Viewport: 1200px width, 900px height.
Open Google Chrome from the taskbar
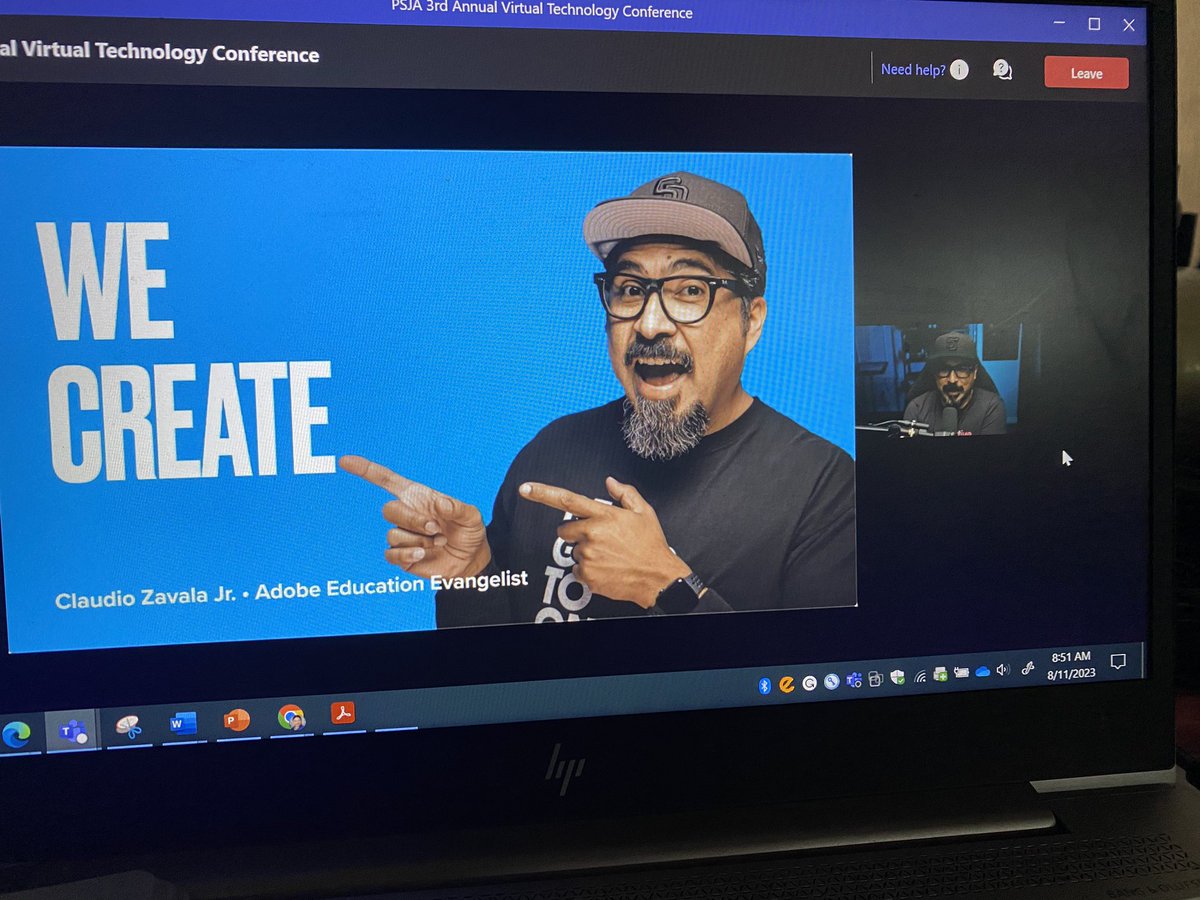(291, 716)
